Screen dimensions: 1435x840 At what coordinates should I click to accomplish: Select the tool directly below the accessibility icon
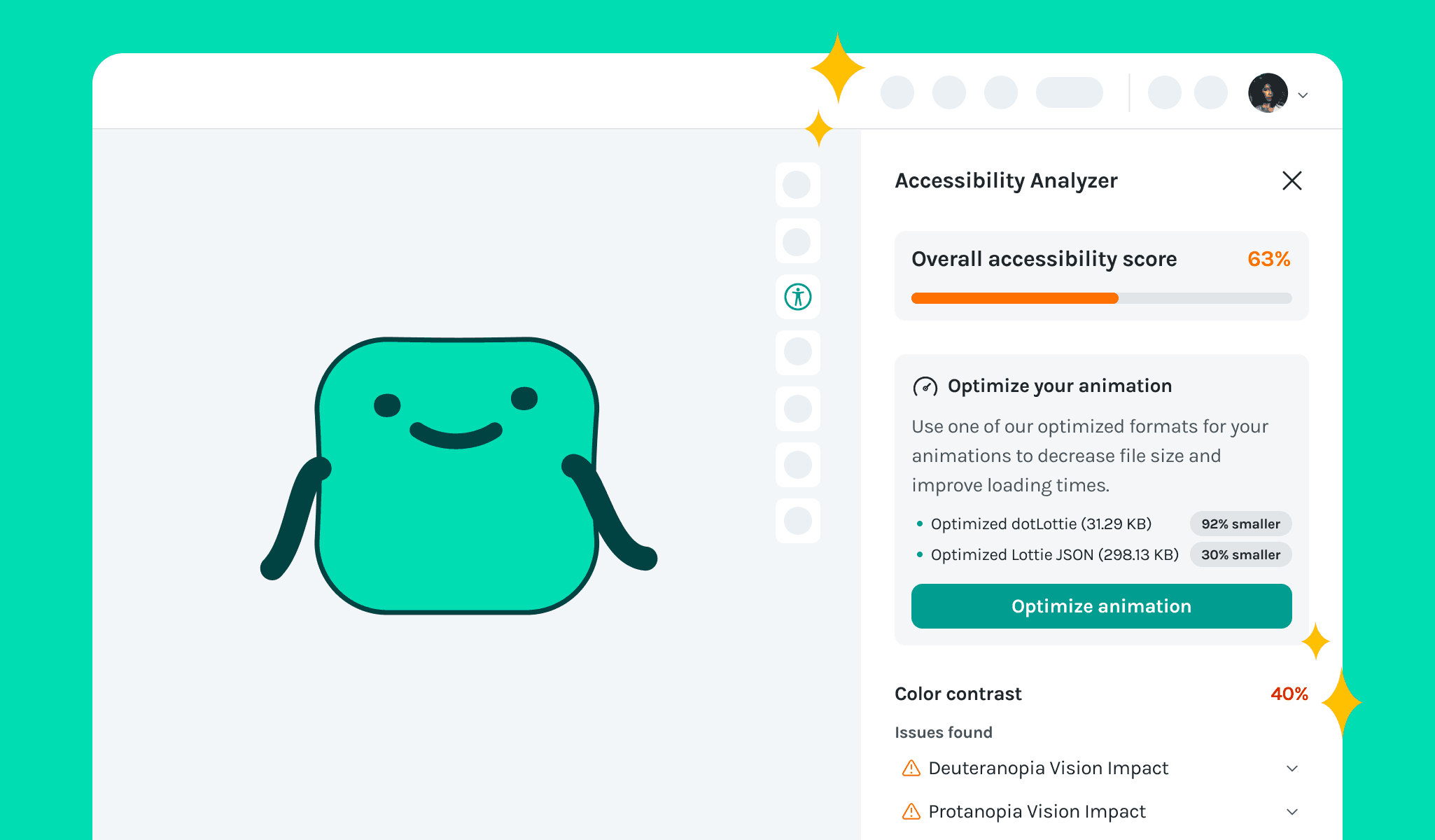tap(798, 352)
